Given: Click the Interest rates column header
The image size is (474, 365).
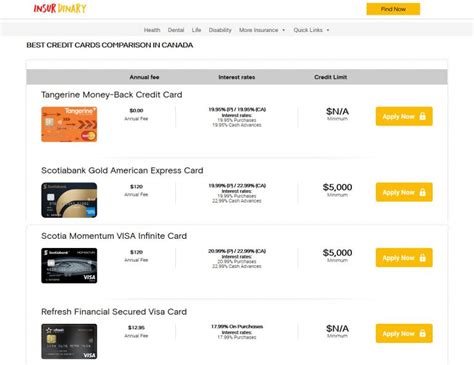Looking at the screenshot, I should point(237,77).
